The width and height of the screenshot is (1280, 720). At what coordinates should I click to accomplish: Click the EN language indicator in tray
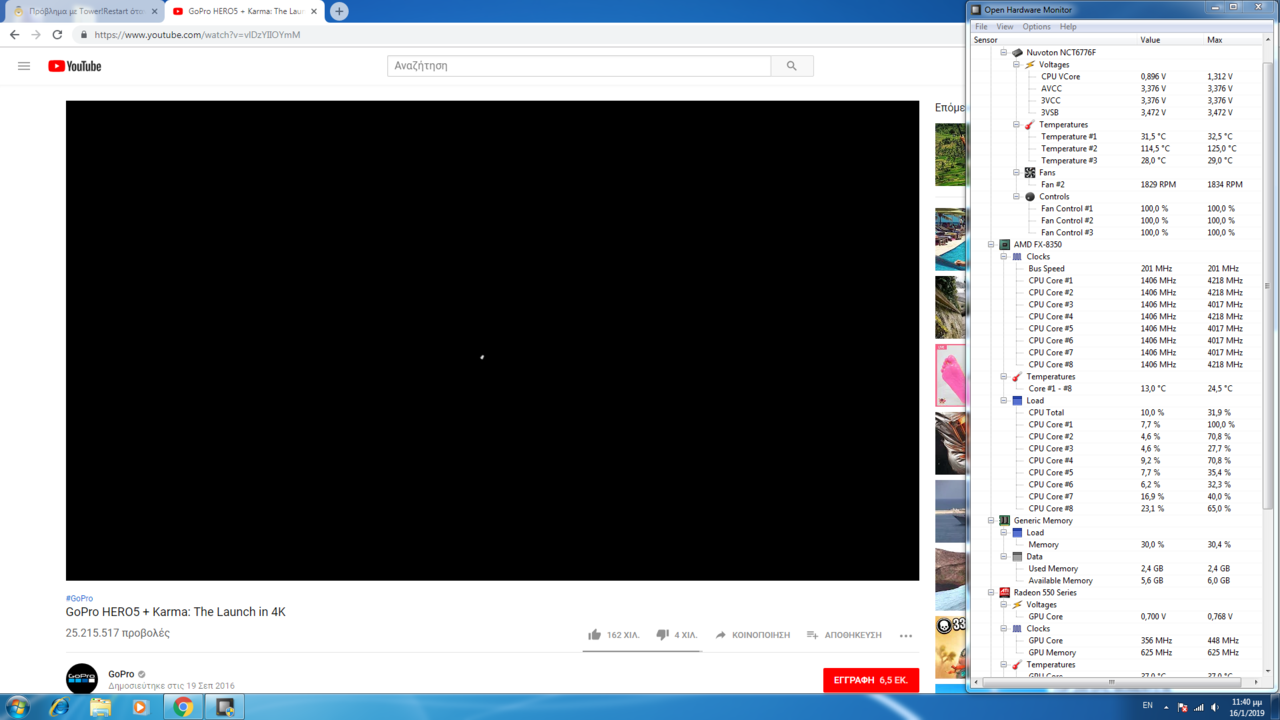1147,706
